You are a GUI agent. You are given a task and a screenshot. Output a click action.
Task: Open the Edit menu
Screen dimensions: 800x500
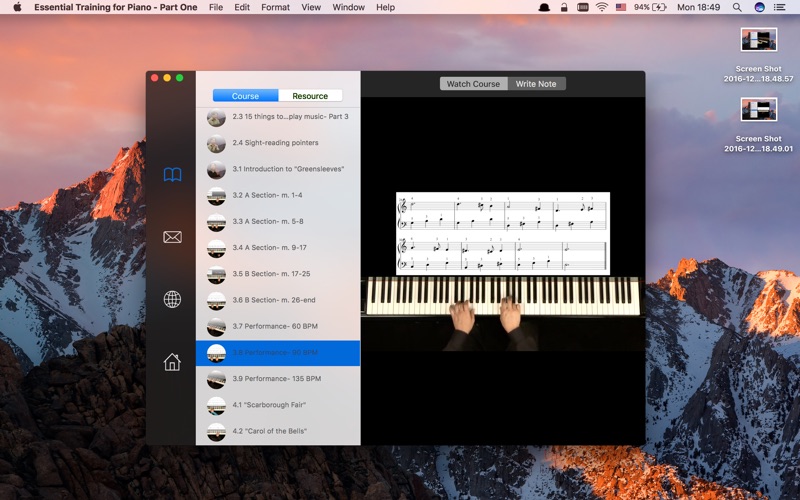tap(242, 7)
